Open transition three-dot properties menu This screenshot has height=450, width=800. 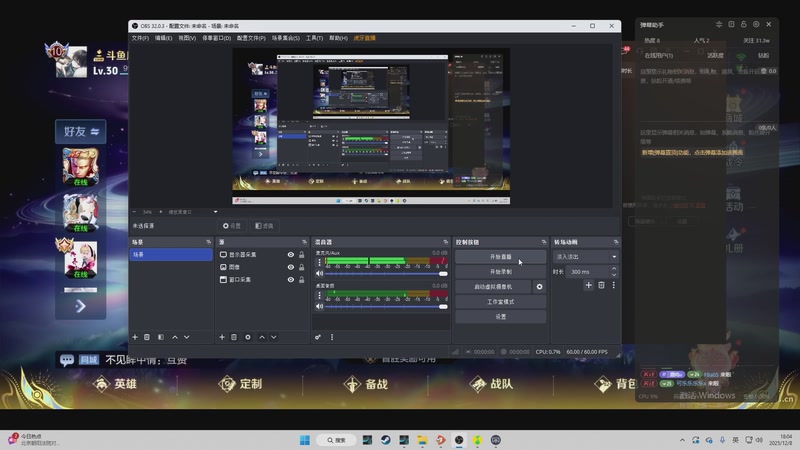pyautogui.click(x=614, y=285)
